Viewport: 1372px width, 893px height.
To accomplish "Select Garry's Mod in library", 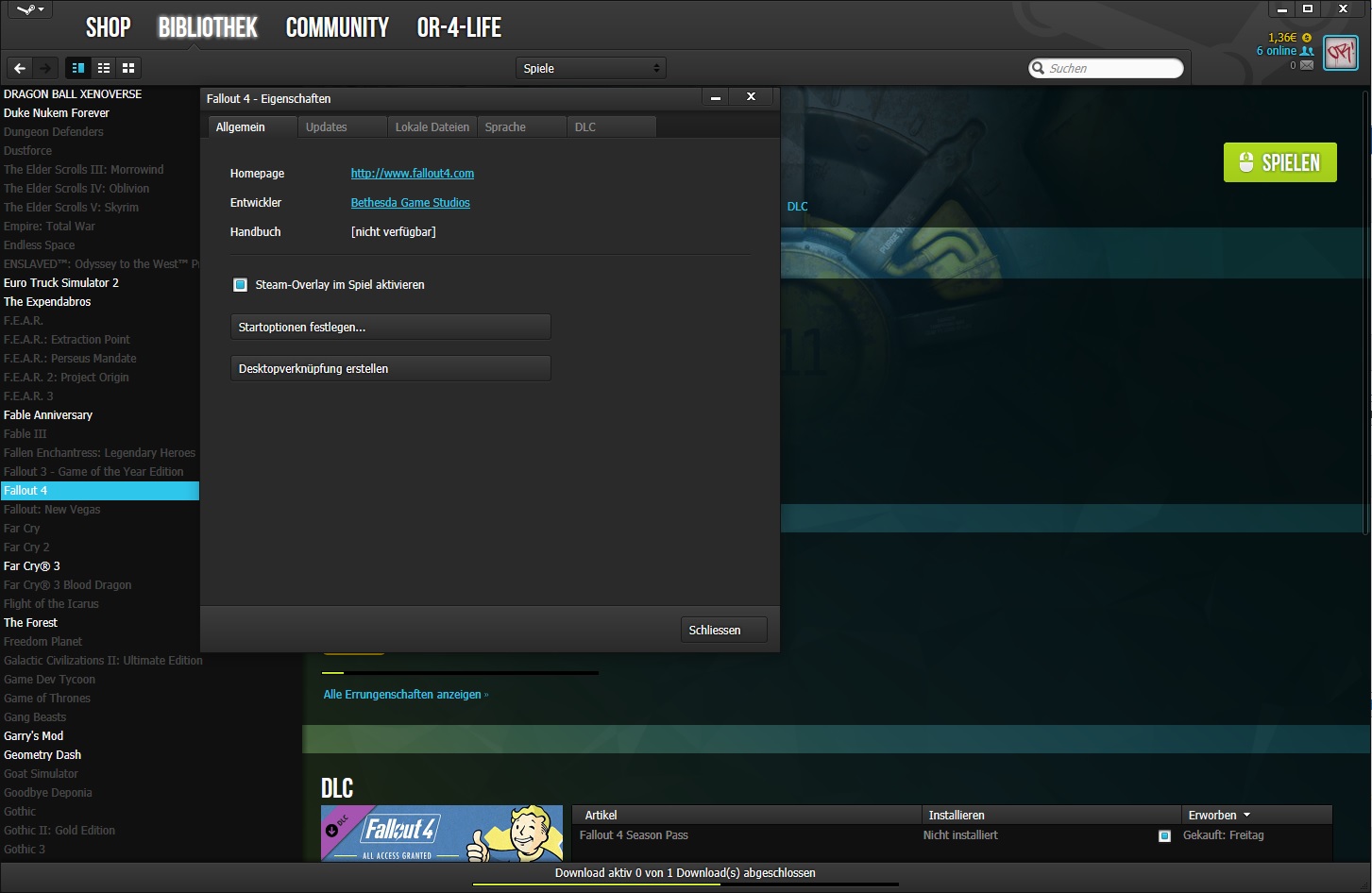I will [34, 736].
